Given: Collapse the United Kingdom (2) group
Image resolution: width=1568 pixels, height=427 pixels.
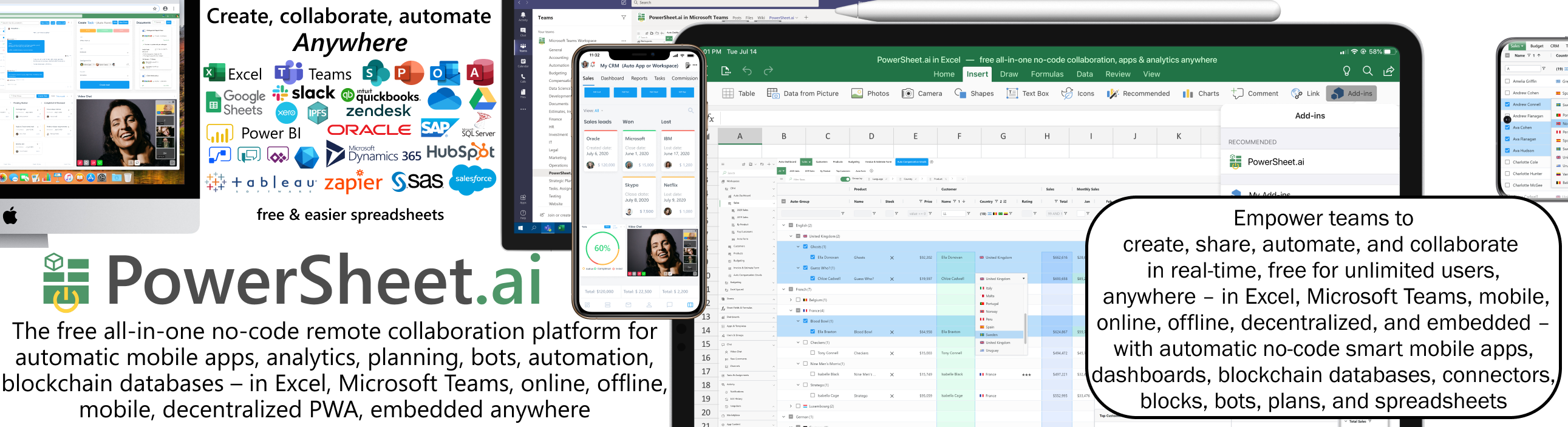Looking at the screenshot, I should pos(791,236).
